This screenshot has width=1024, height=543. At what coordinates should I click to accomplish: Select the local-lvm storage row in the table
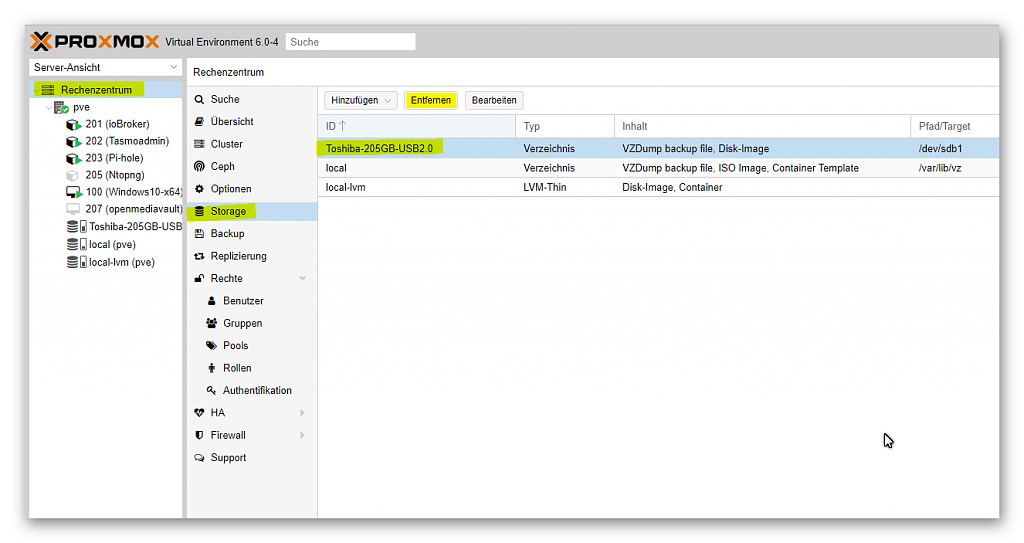tap(658, 187)
